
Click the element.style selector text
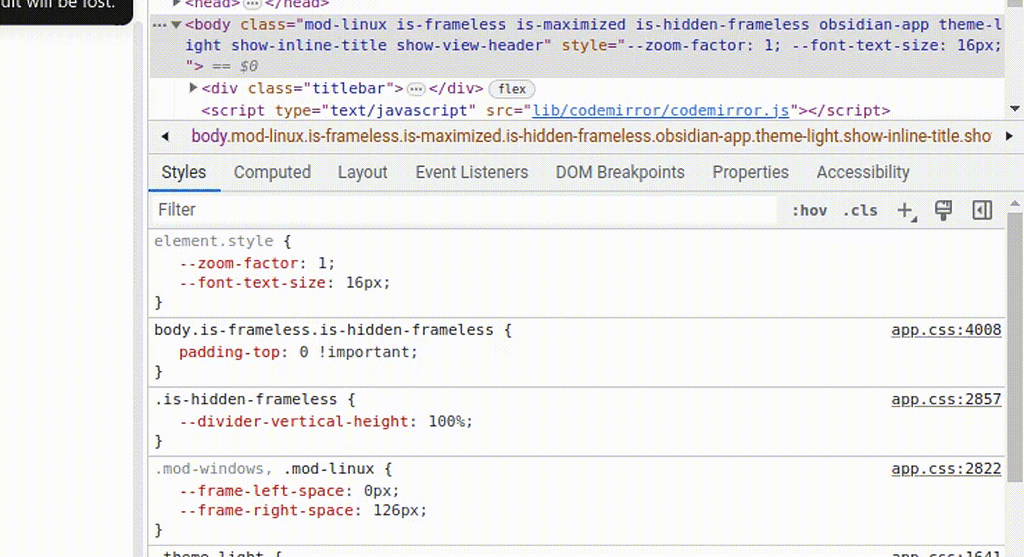click(x=214, y=241)
